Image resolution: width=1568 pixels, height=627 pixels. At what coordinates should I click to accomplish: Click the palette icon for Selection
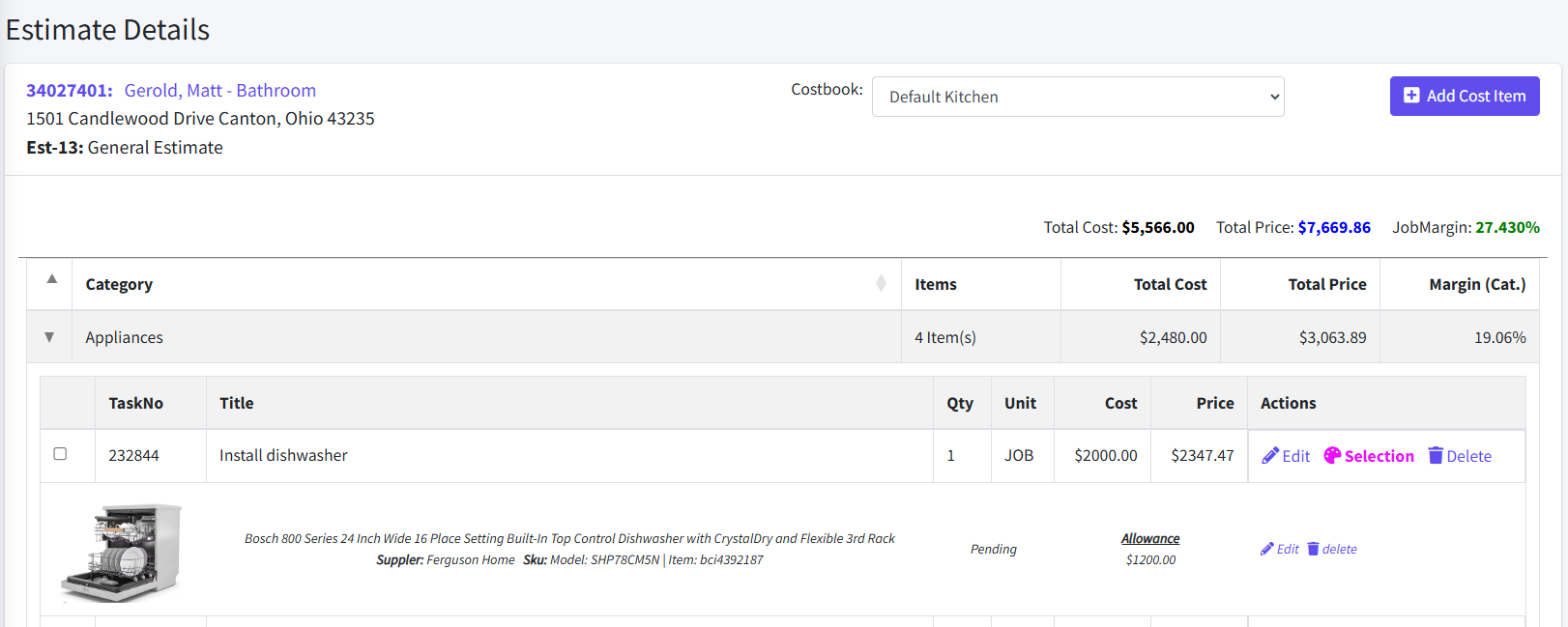1332,456
